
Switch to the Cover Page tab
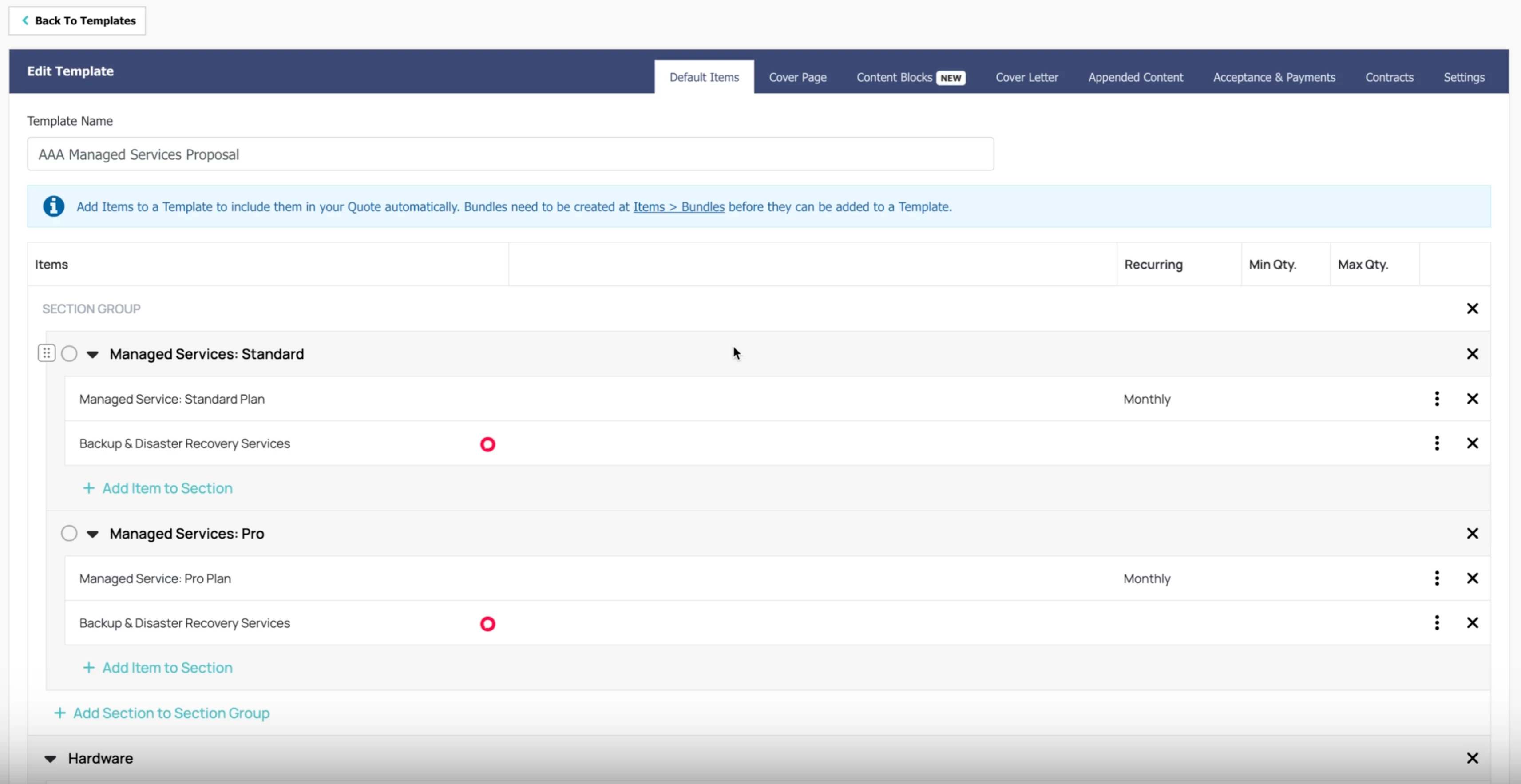coord(797,77)
